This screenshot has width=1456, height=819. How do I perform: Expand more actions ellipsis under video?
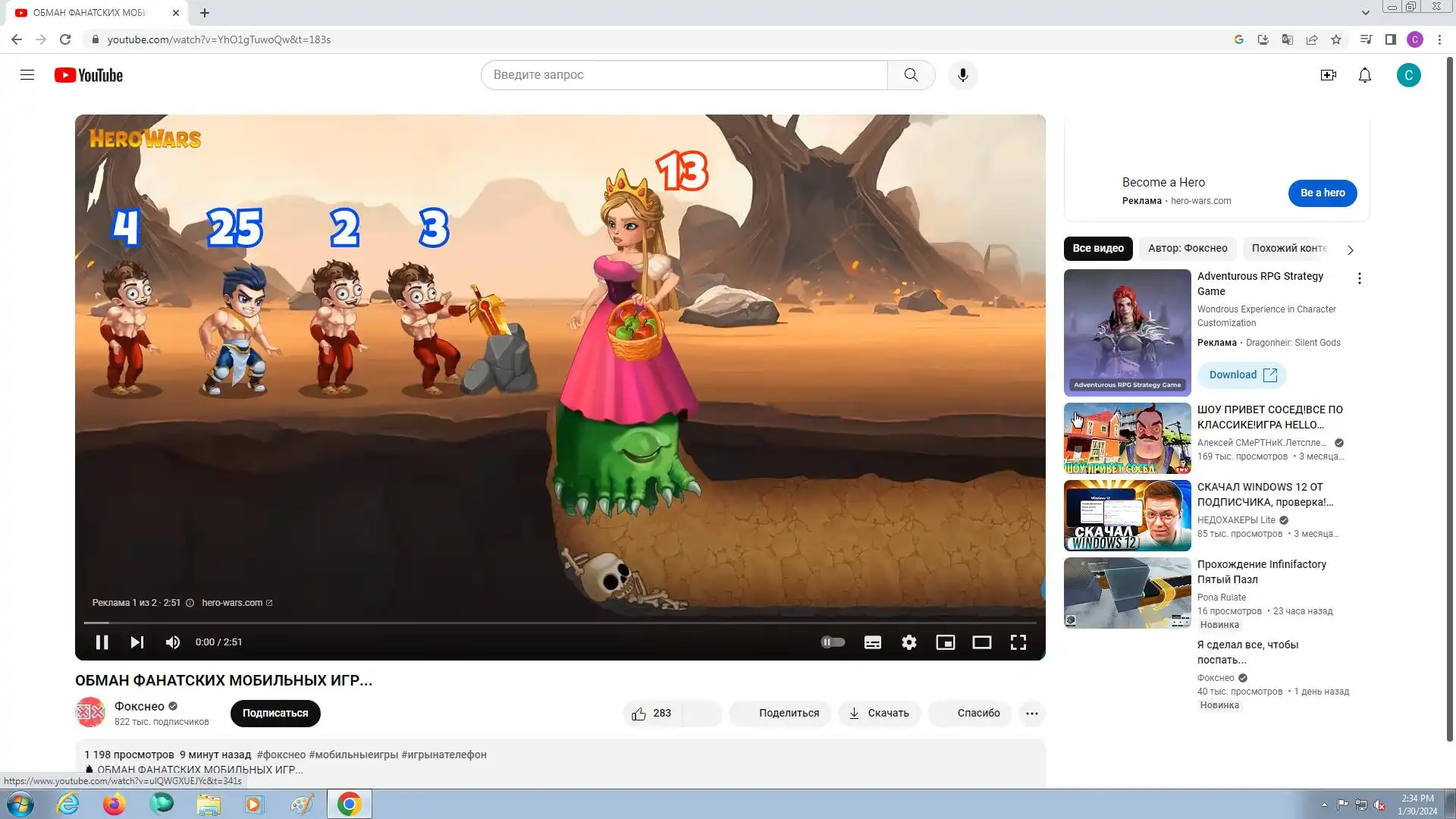click(x=1031, y=714)
